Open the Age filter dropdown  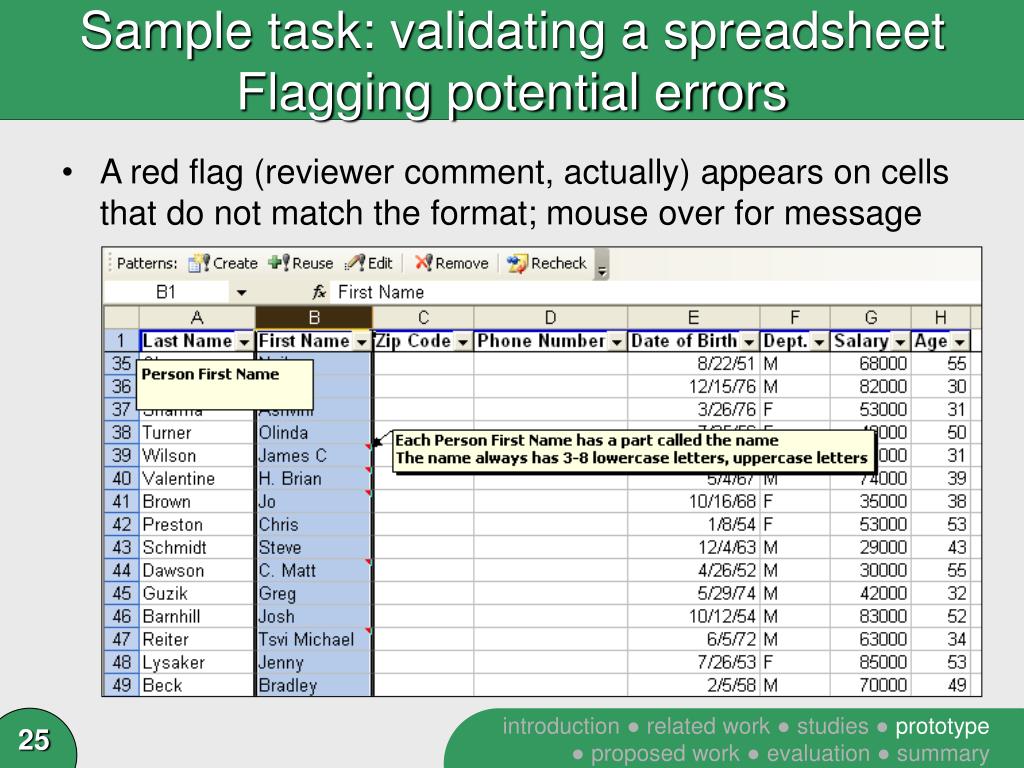pos(959,342)
